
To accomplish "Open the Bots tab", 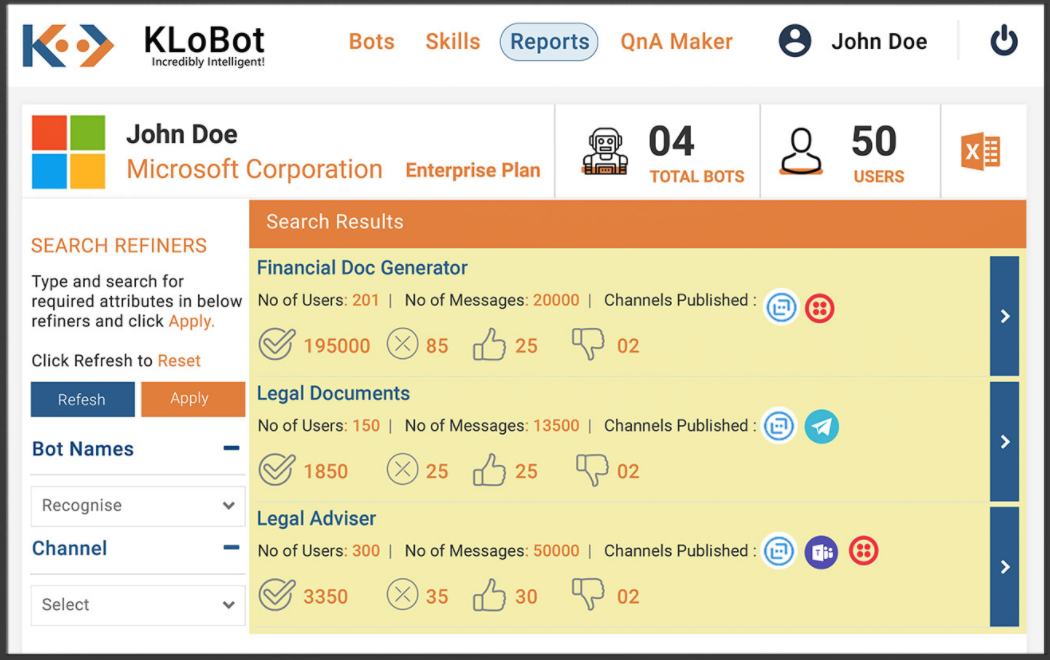I will [x=372, y=42].
